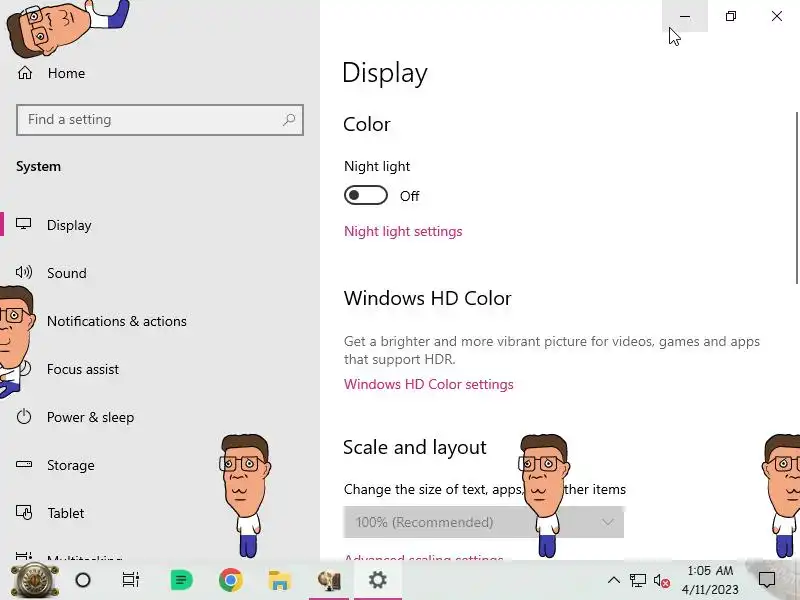This screenshot has height=600, width=800.
Task: Click the Storage drive icon
Action: coord(23,464)
